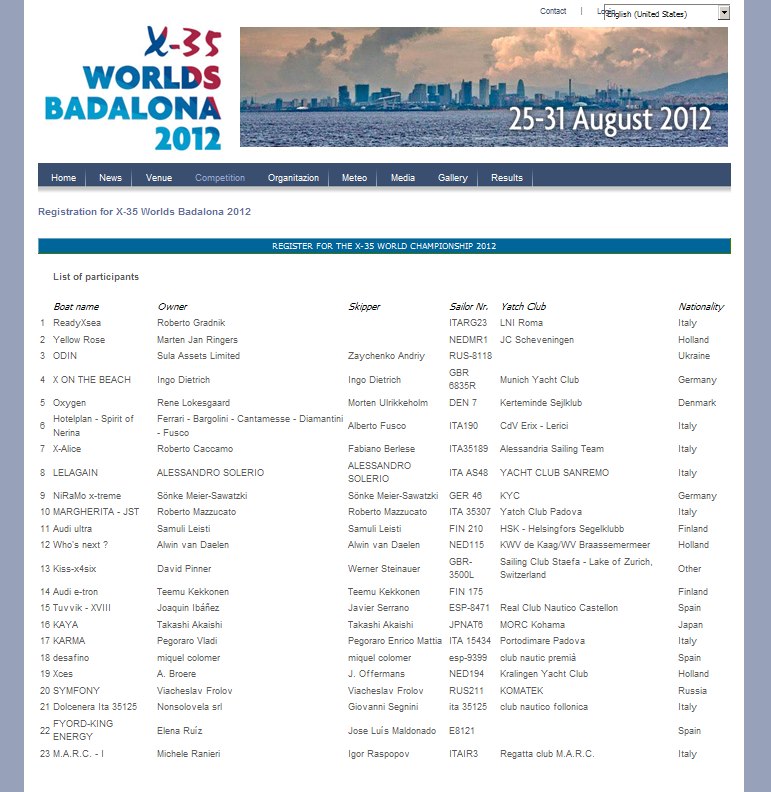Open the Competition menu
Viewport: 771px width, 792px height.
coord(220,178)
